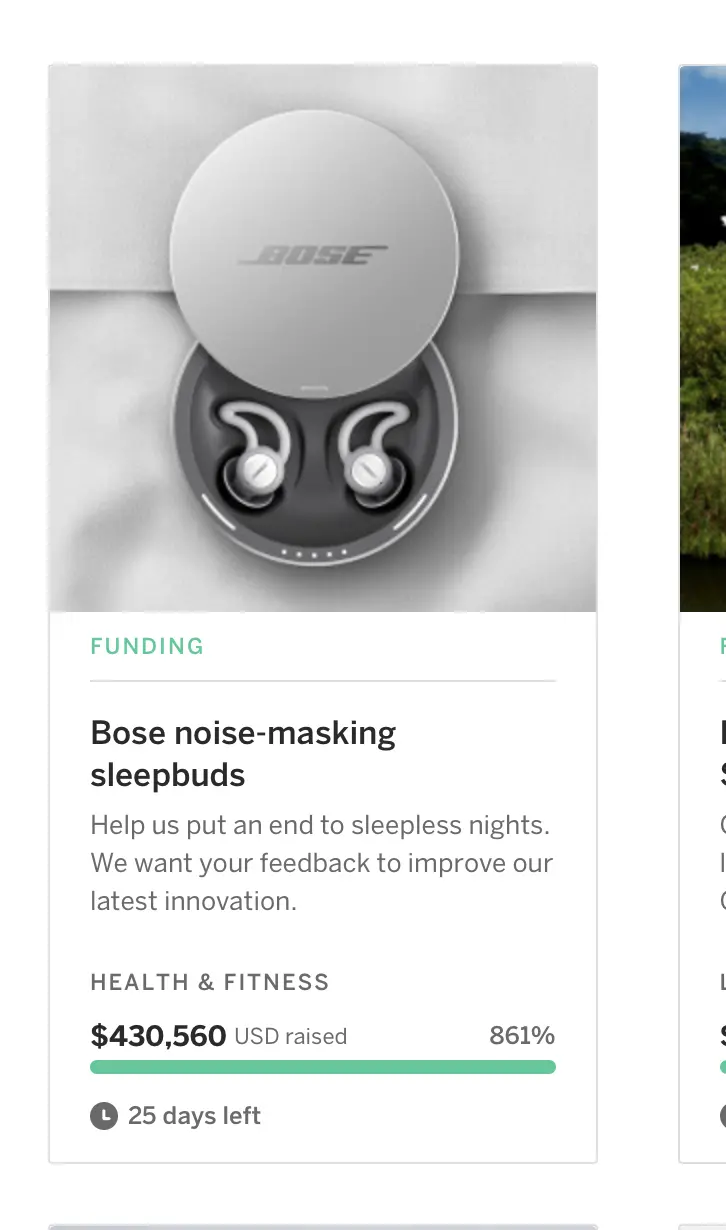The width and height of the screenshot is (726, 1230).
Task: Click the 861% funded percentage
Action: click(x=522, y=1035)
